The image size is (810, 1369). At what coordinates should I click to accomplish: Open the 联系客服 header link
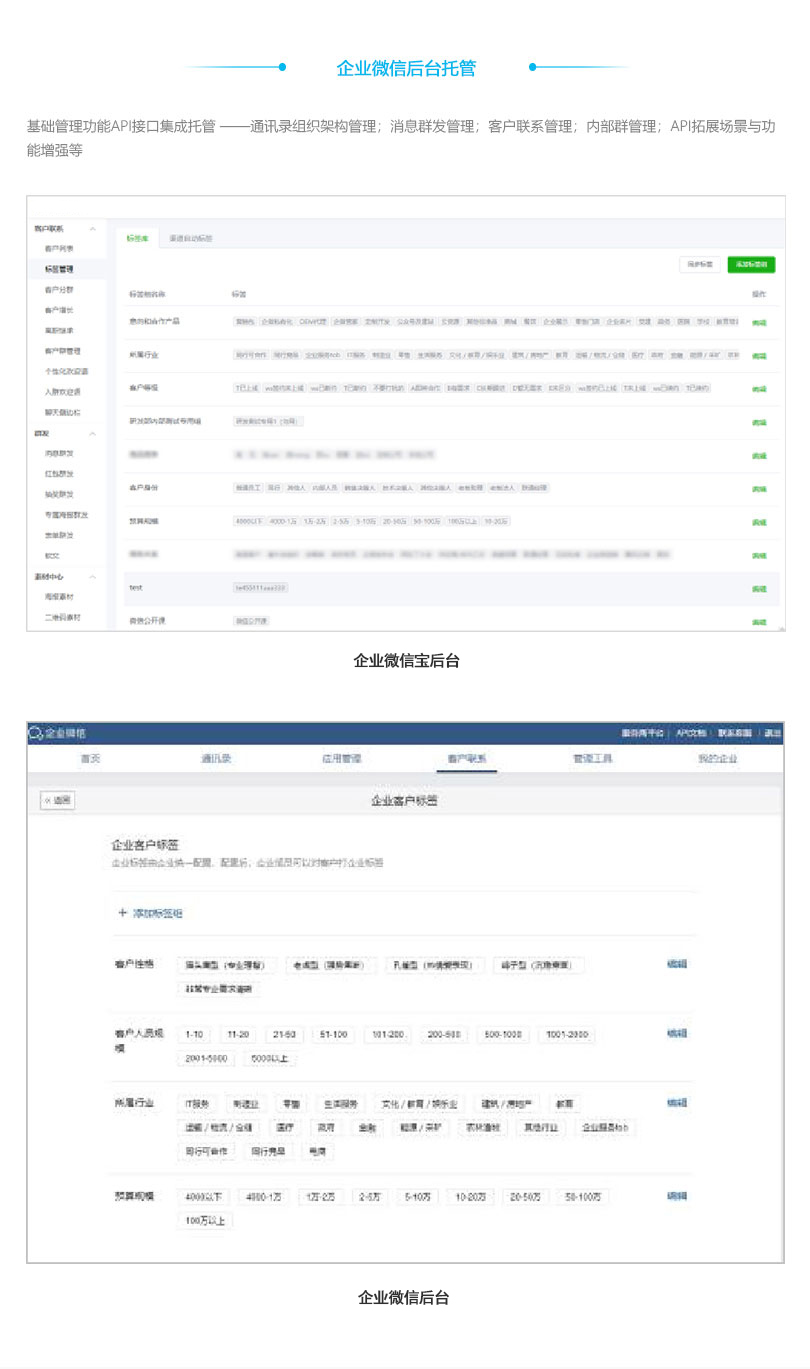pyautogui.click(x=735, y=733)
